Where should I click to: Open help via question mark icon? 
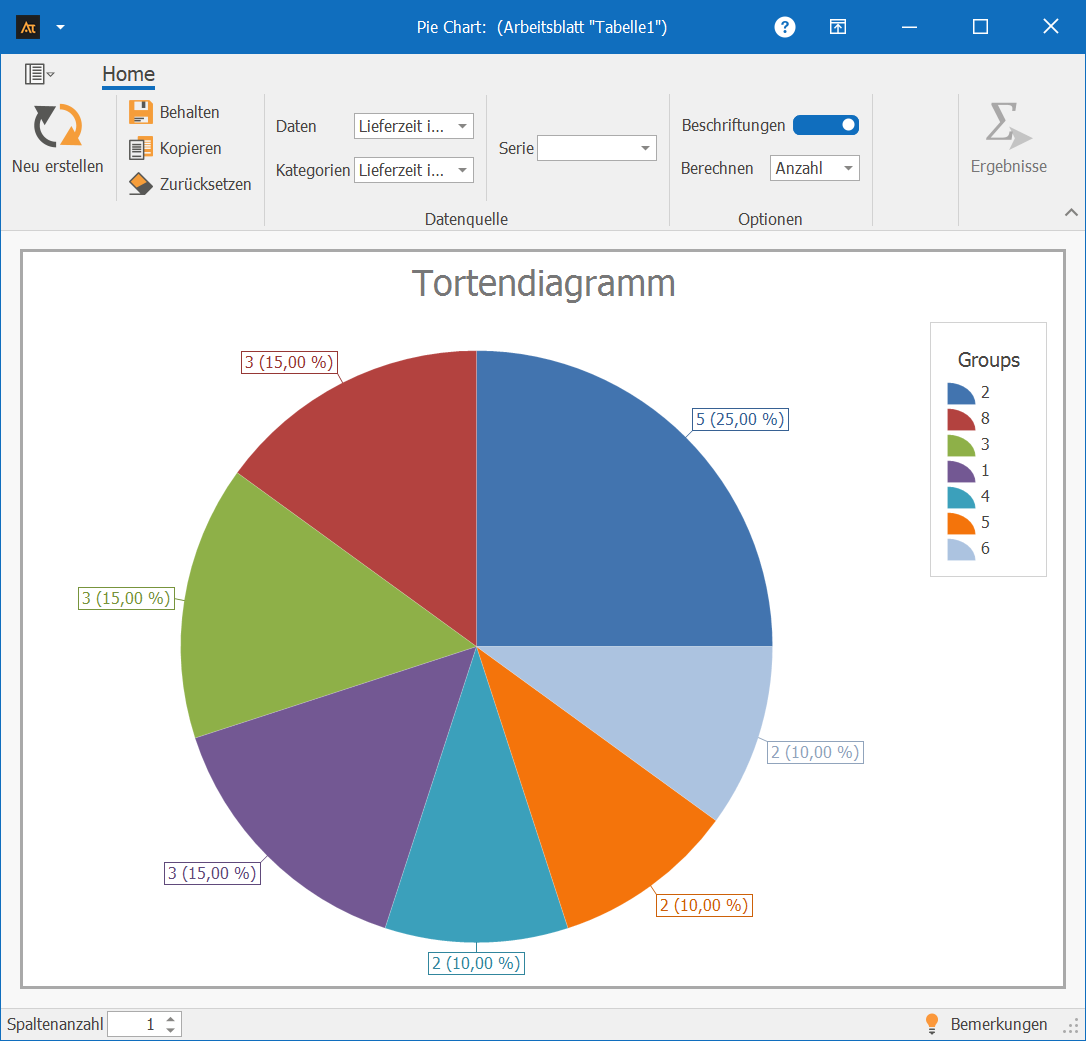click(x=785, y=27)
